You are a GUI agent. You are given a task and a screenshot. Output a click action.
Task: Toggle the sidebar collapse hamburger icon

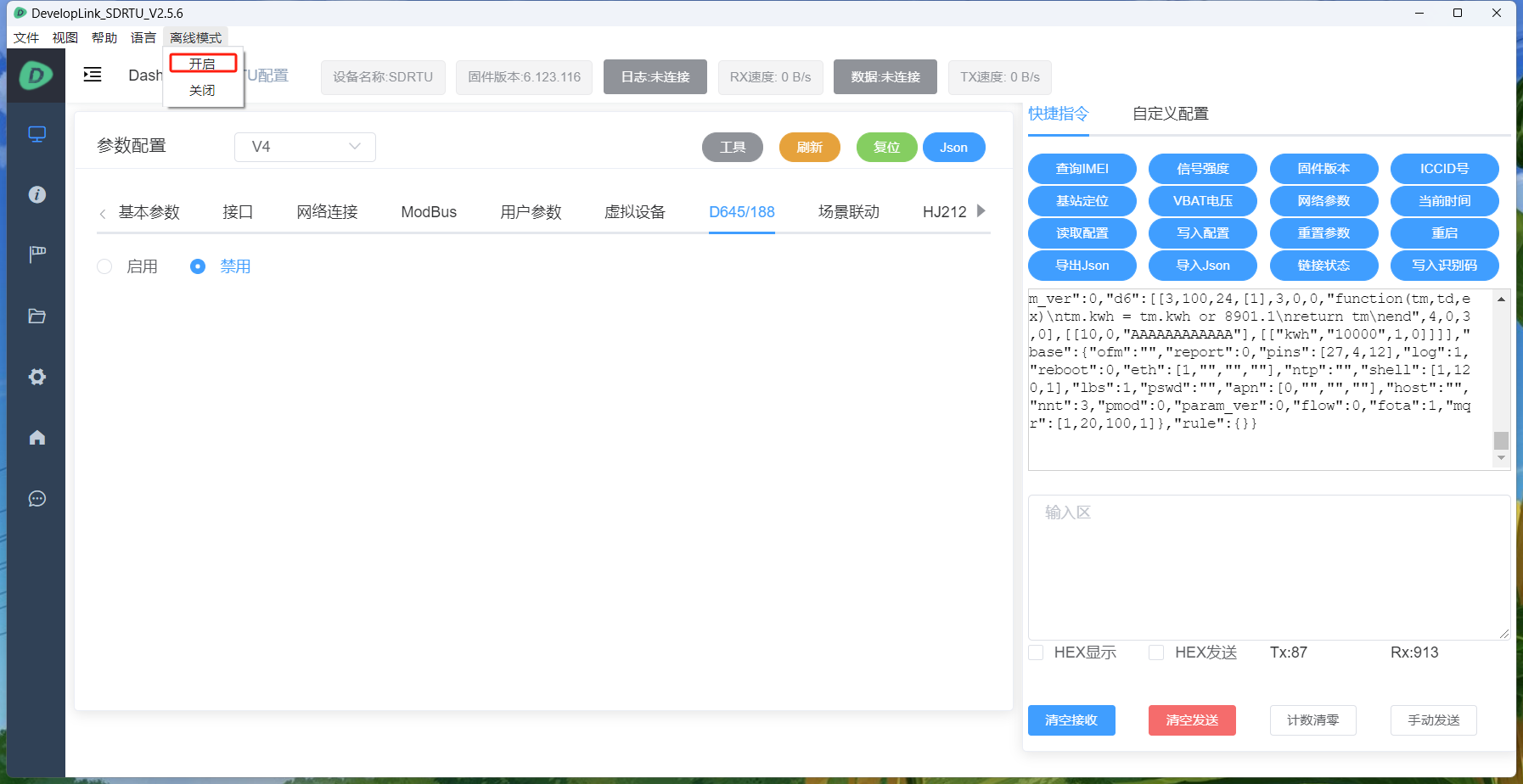93,75
